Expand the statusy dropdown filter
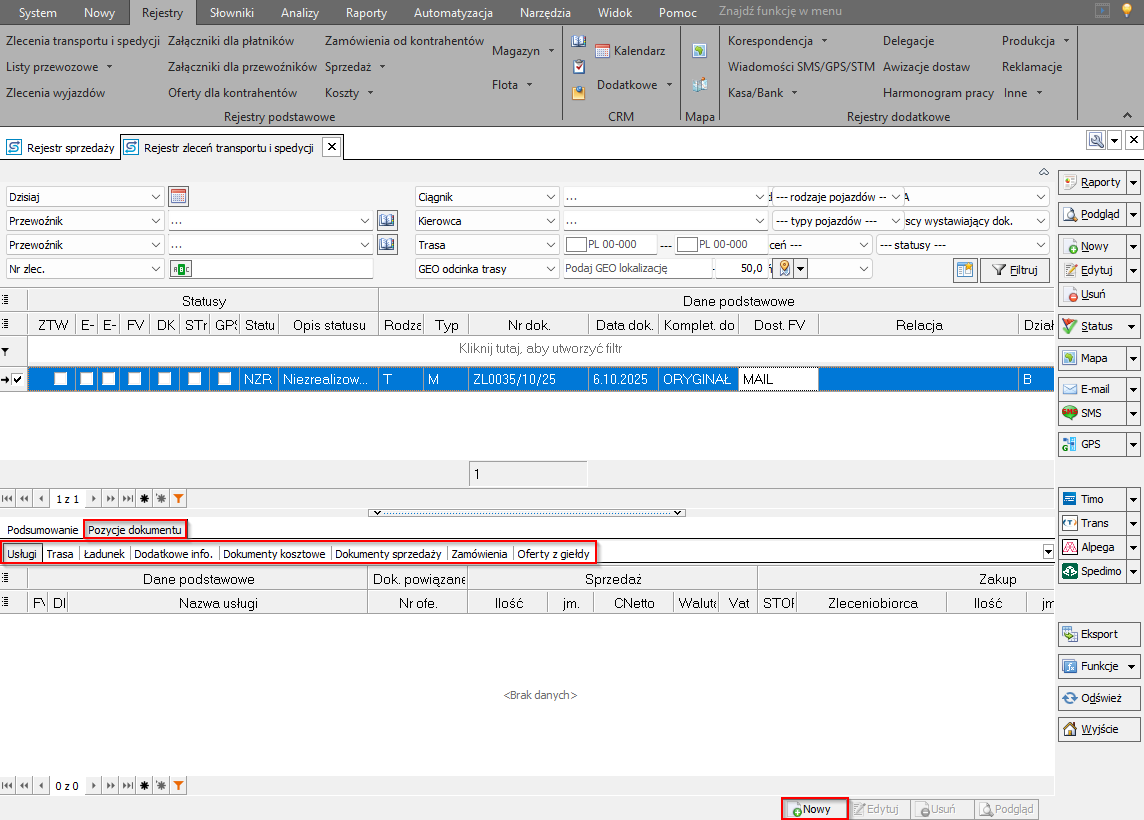This screenshot has height=820, width=1144. pyautogui.click(x=1040, y=245)
